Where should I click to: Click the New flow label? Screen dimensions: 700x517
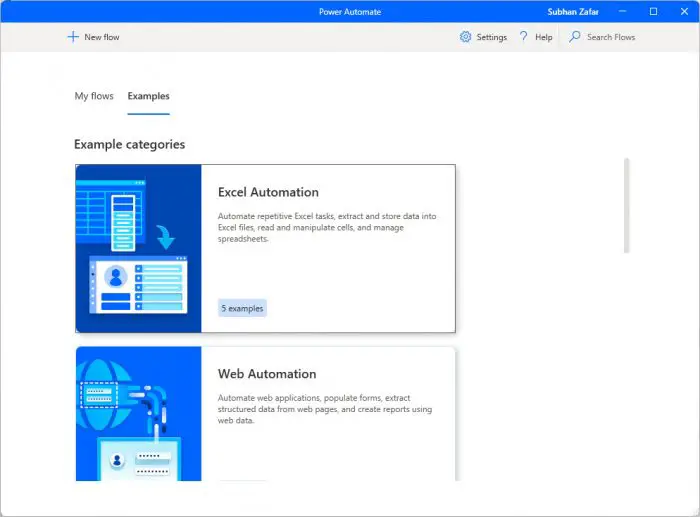(x=102, y=37)
